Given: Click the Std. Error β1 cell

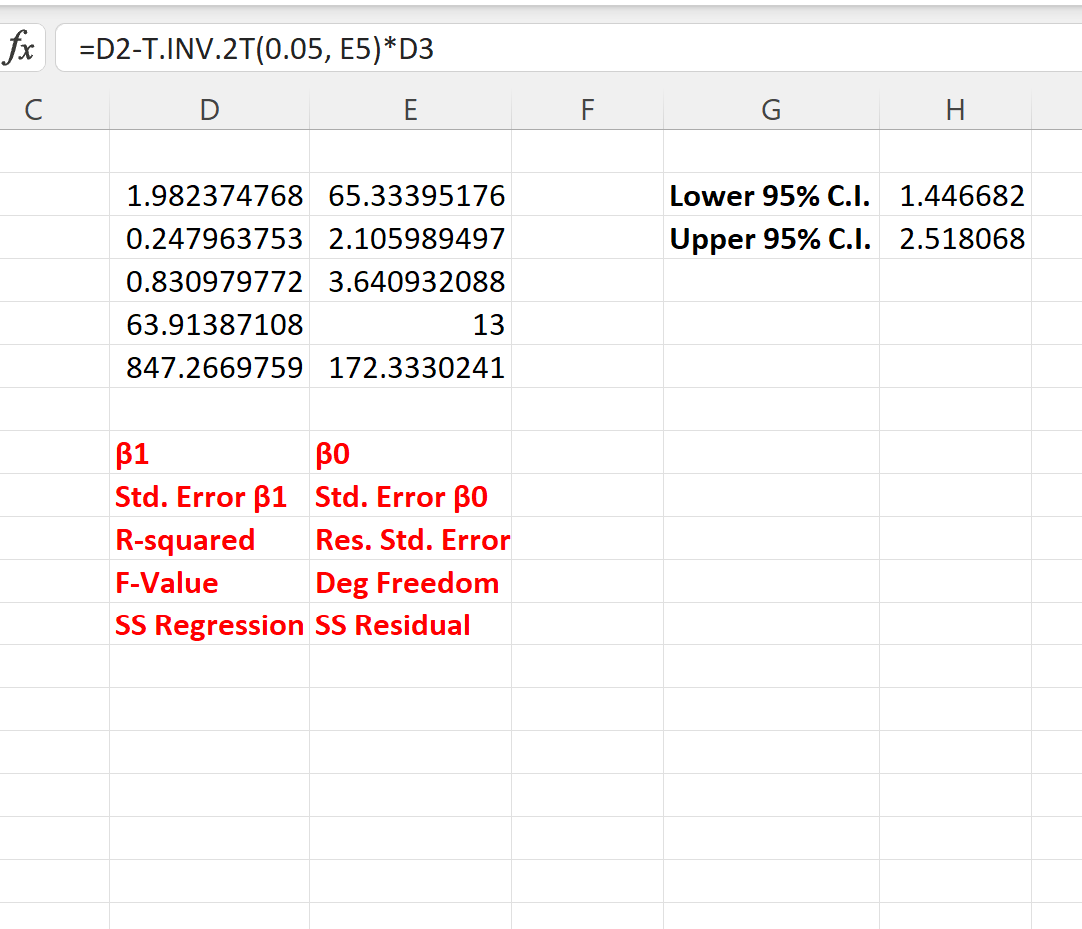Looking at the screenshot, I should point(209,497).
